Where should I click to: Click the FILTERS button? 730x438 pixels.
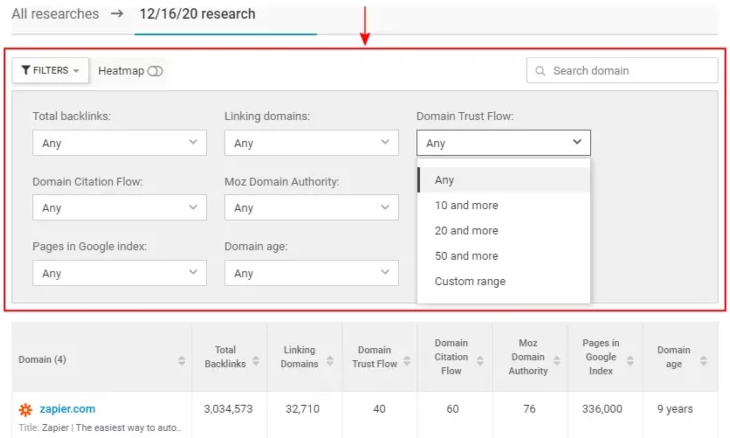50,71
